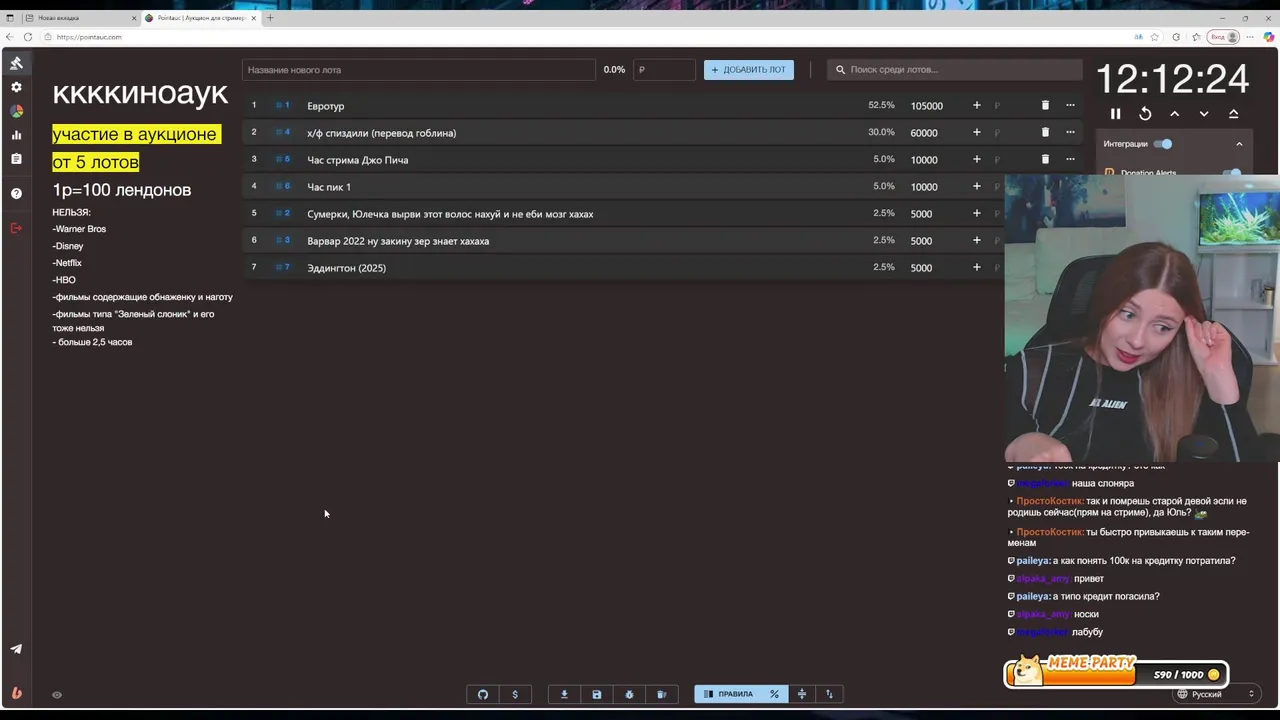1280x720 pixels.
Task: Delete the Евротур lot
Action: pos(1045,105)
